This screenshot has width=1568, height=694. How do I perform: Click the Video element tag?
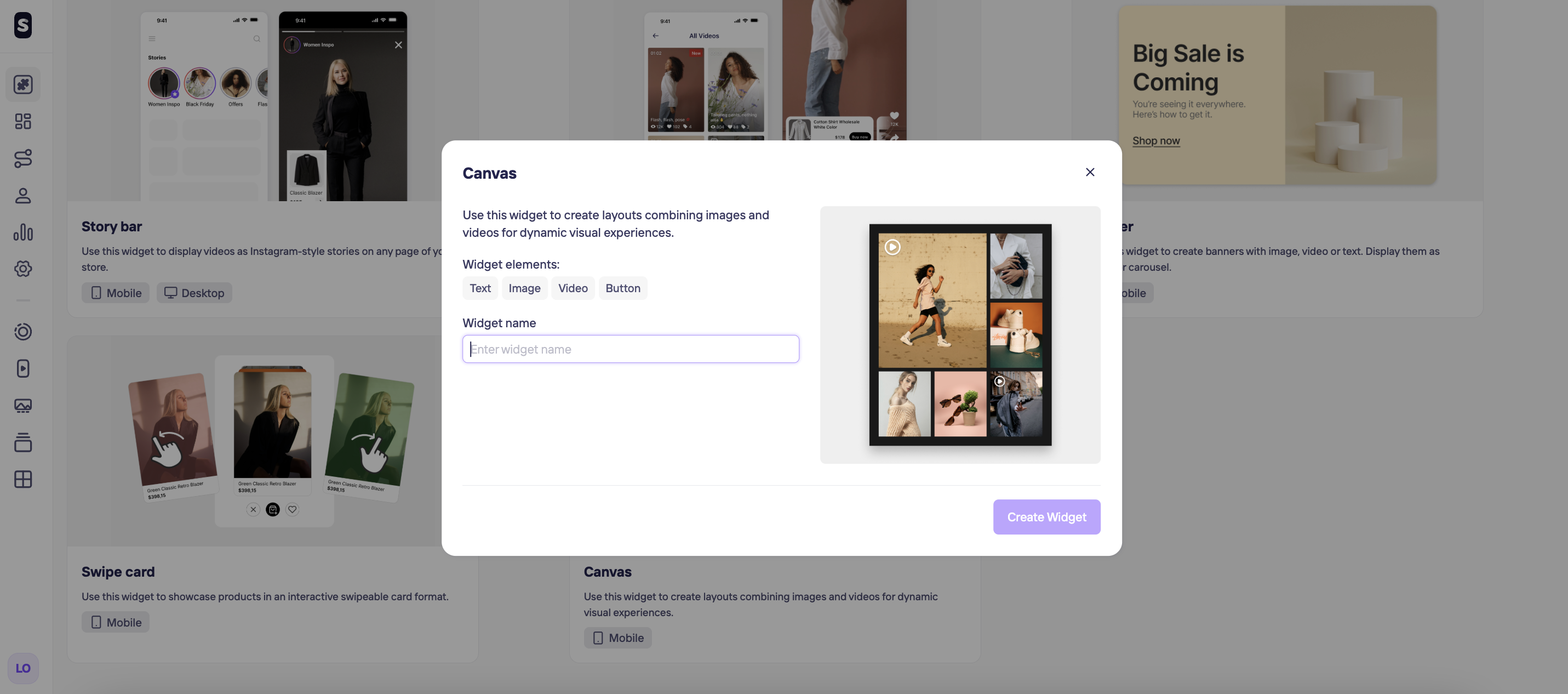tap(572, 288)
